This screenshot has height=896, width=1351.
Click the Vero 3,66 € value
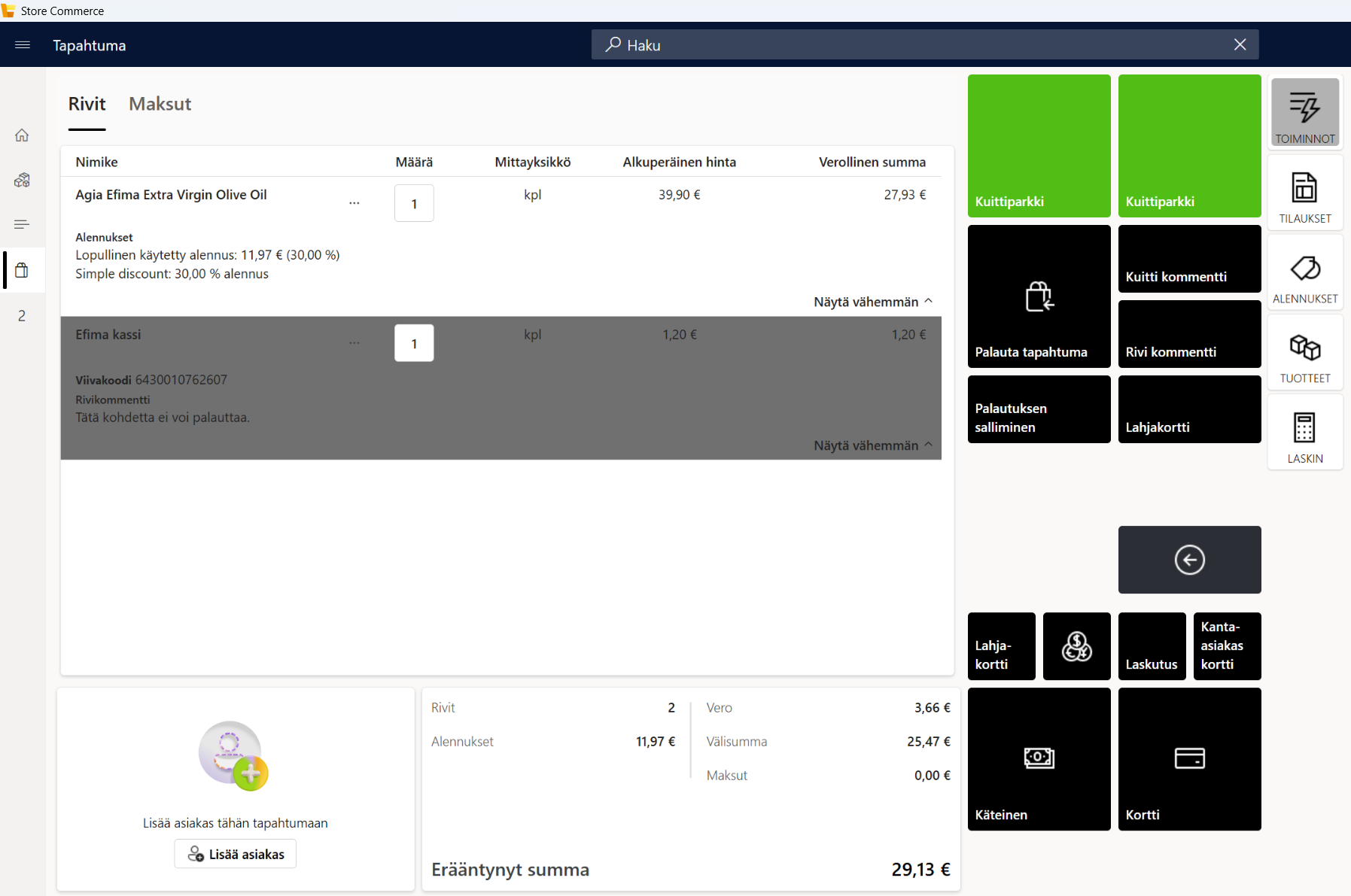[933, 708]
